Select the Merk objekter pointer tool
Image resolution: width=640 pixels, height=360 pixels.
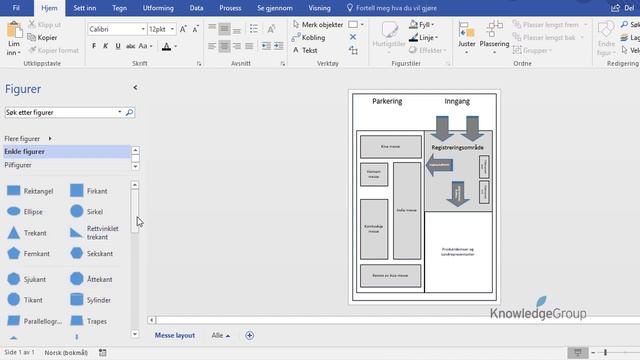click(318, 25)
